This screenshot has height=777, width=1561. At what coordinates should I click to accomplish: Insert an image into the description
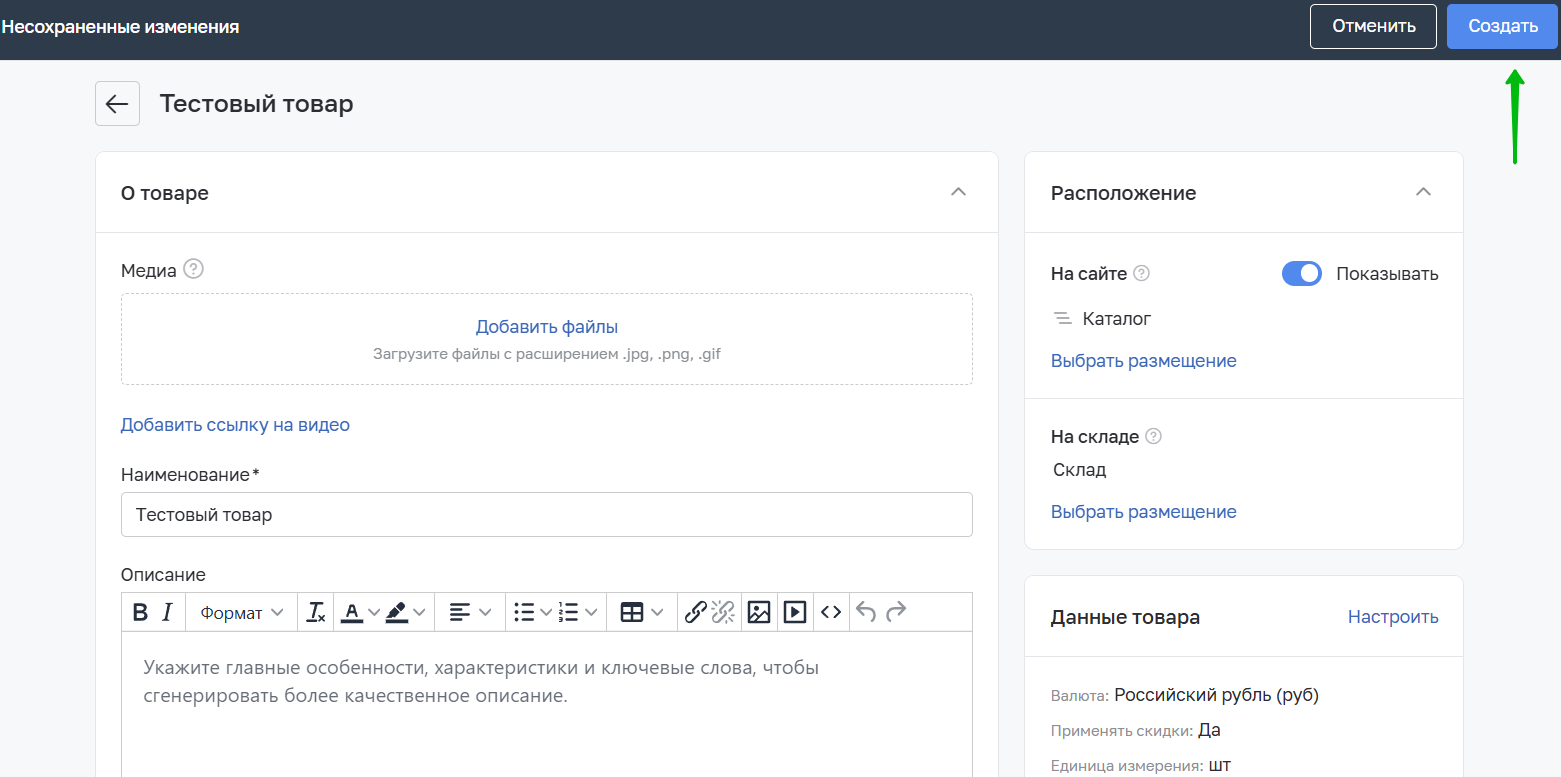point(758,611)
